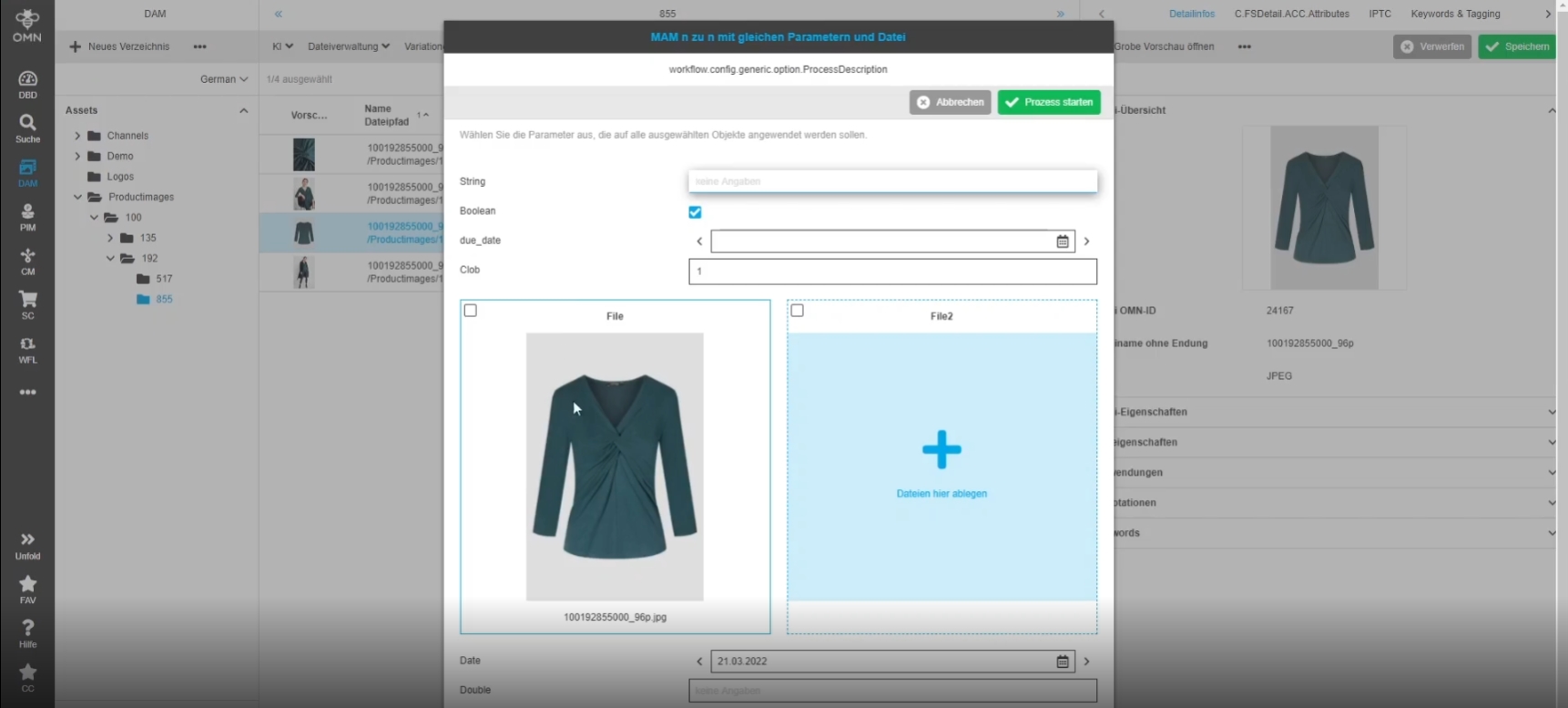Screen dimensions: 1568x708
Task: Expand the 135 folder
Action: coord(110,238)
